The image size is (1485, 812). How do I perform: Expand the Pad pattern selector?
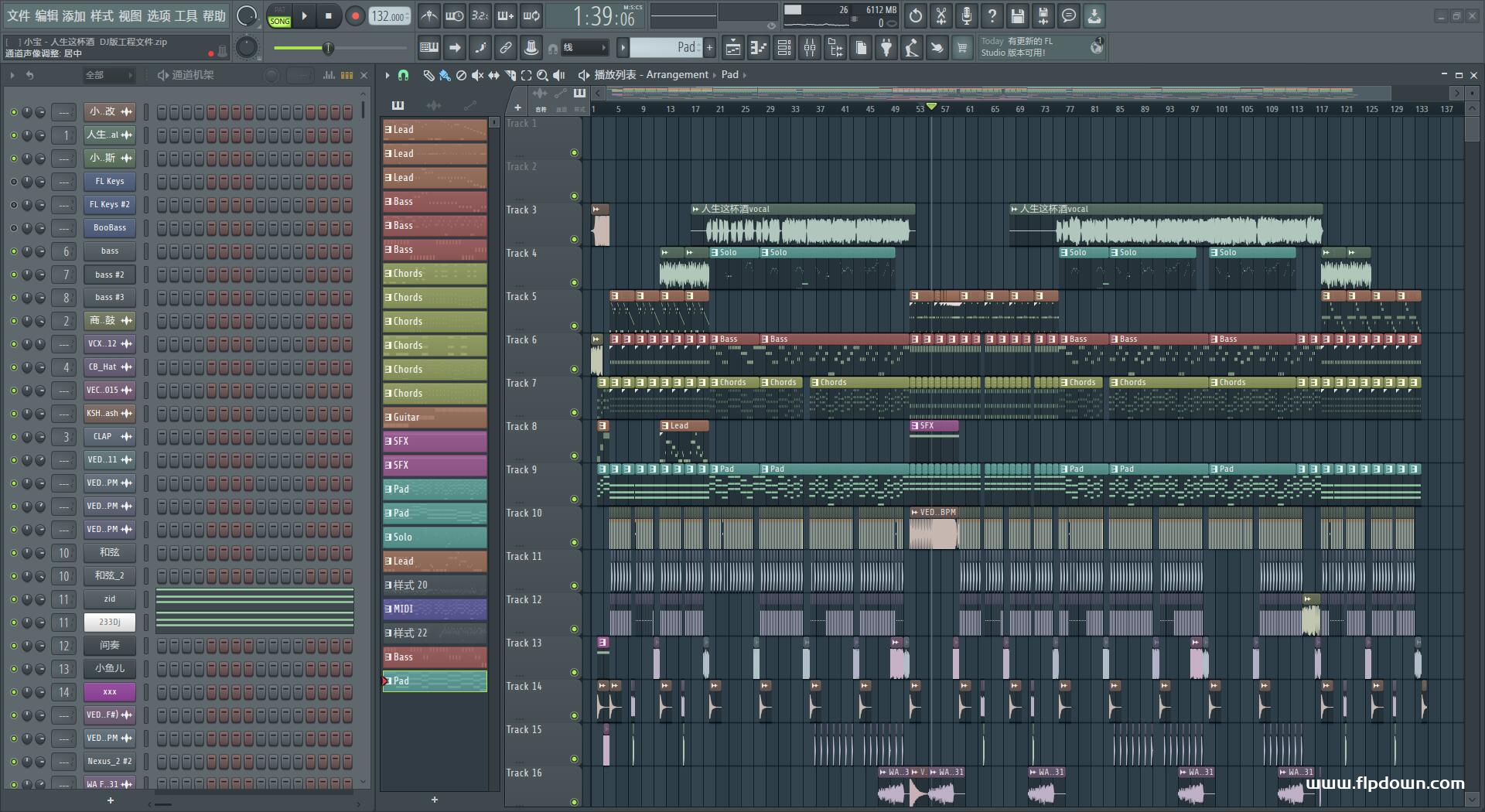pyautogui.click(x=665, y=48)
